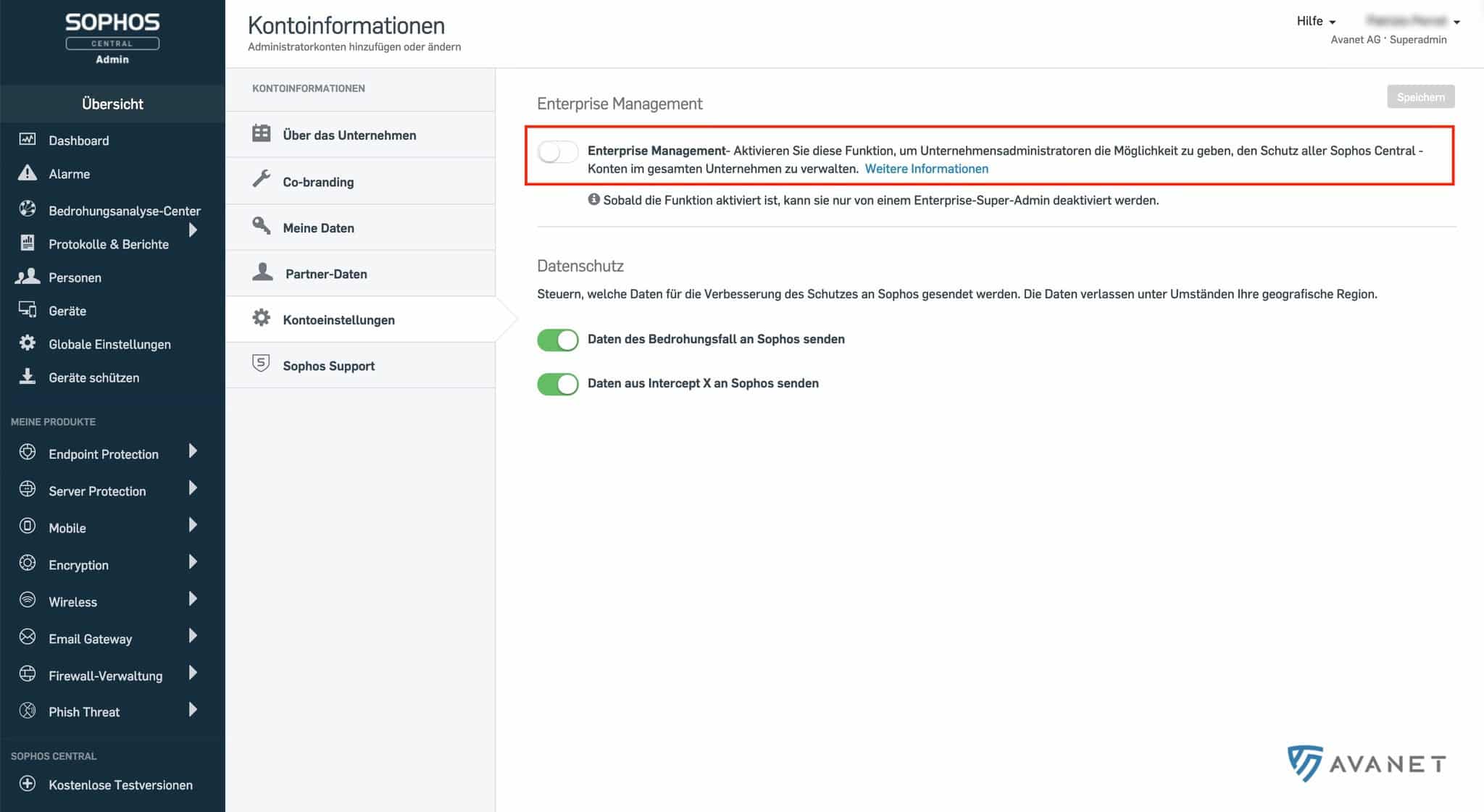
Task: Click the Bedrohungsanalyse-Center label
Action: click(x=125, y=211)
